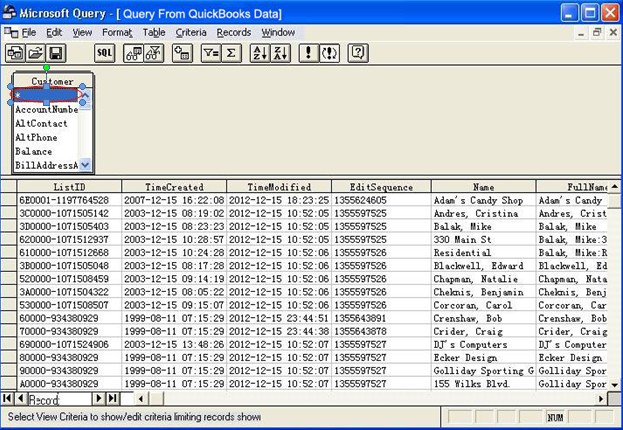623x430 pixels.
Task: Sort descending with the Z-A icon
Action: pyautogui.click(x=281, y=53)
